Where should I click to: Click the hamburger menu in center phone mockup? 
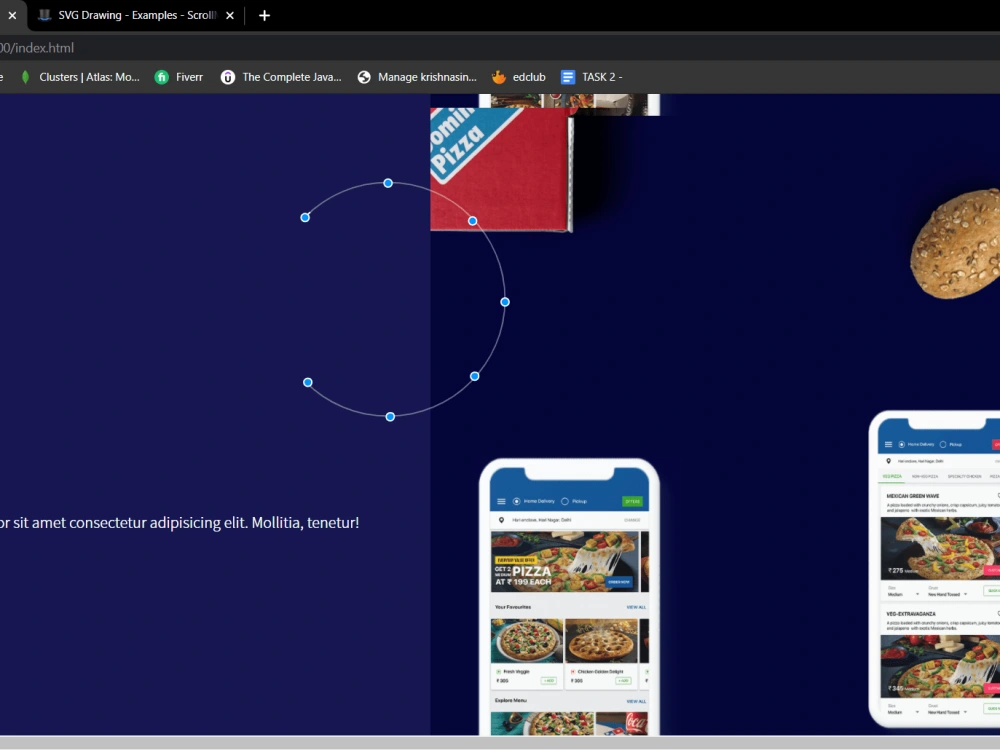tap(501, 501)
